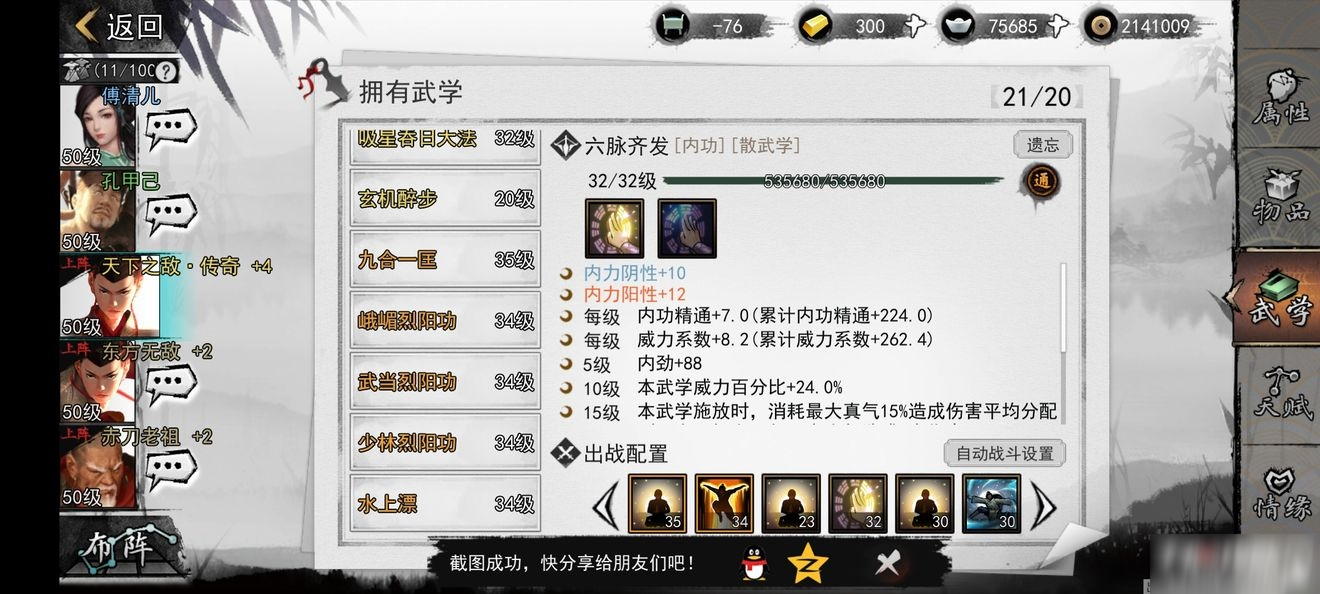The height and width of the screenshot is (594, 1320).
Task: Click the skill description scrollbar
Action: (1062, 307)
